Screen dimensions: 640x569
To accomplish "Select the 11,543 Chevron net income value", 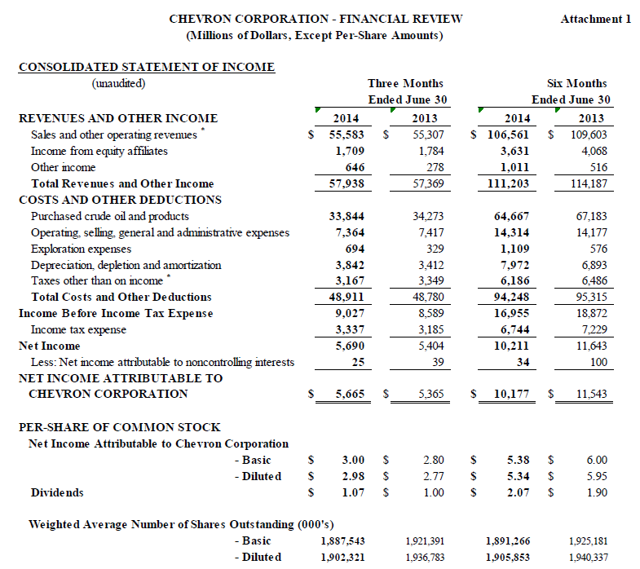I will (x=591, y=394).
